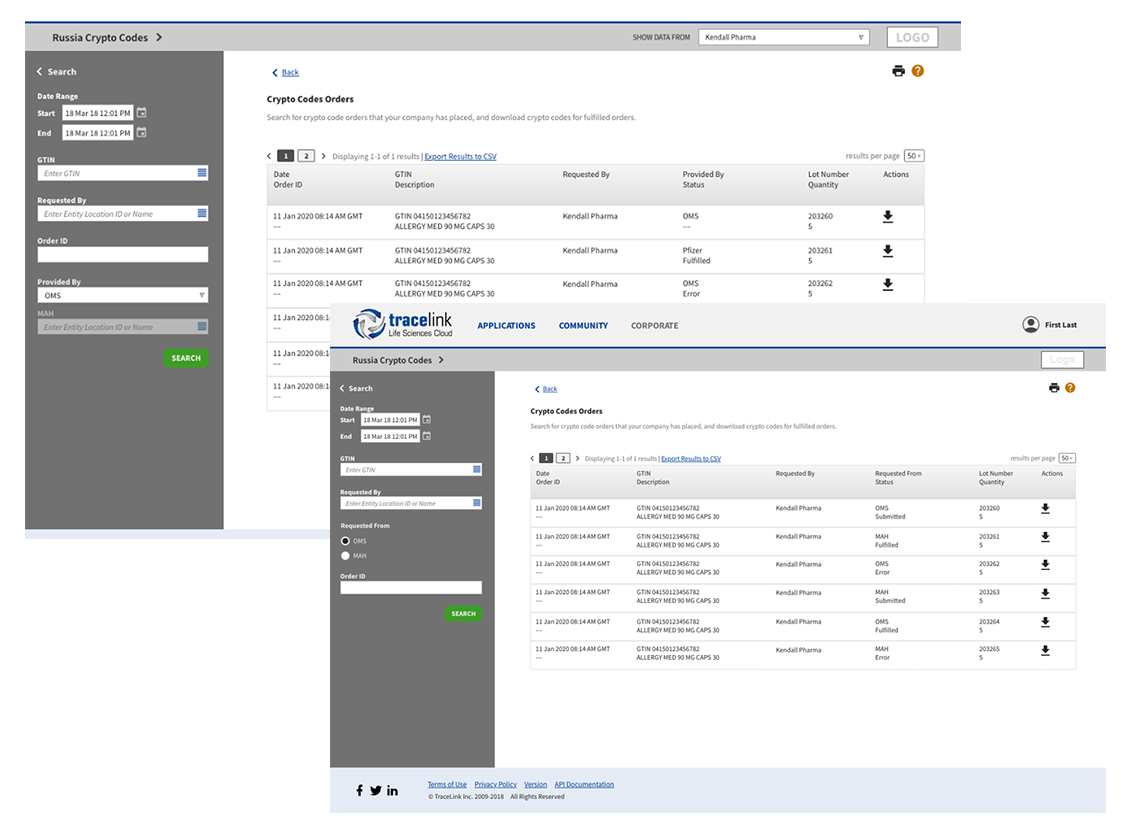Open the Version footer link
The image size is (1133, 832).
535,784
